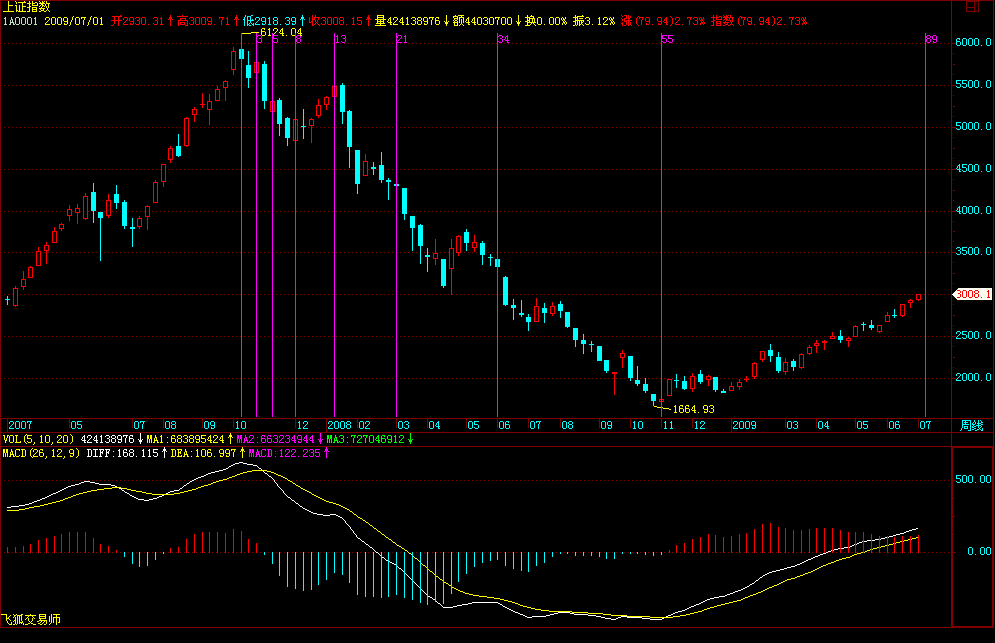The height and width of the screenshot is (643, 995).
Task: Click the 5500.0 price axis label
Action: 973,84
